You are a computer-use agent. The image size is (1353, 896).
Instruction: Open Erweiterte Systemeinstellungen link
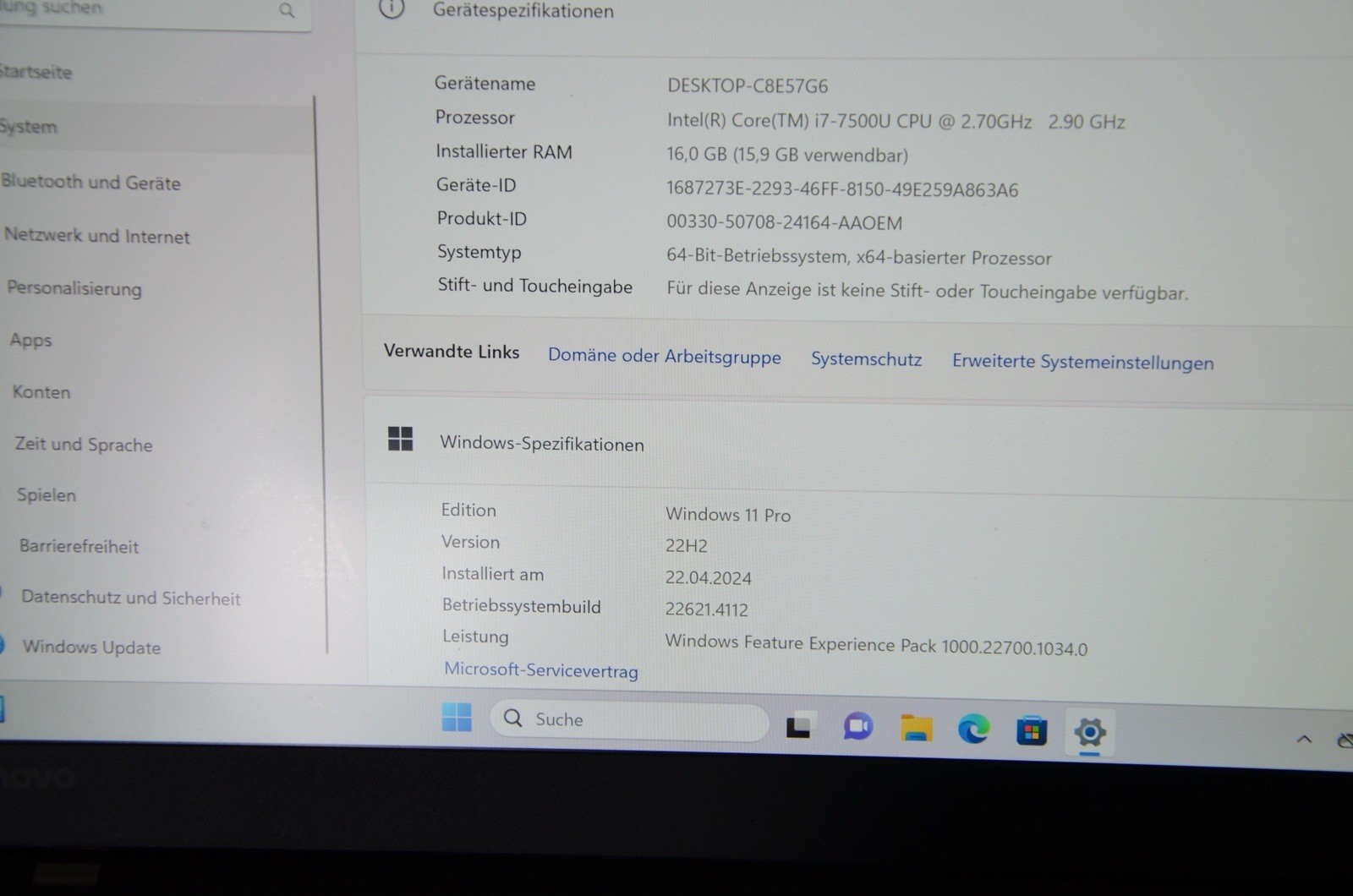pos(1082,363)
